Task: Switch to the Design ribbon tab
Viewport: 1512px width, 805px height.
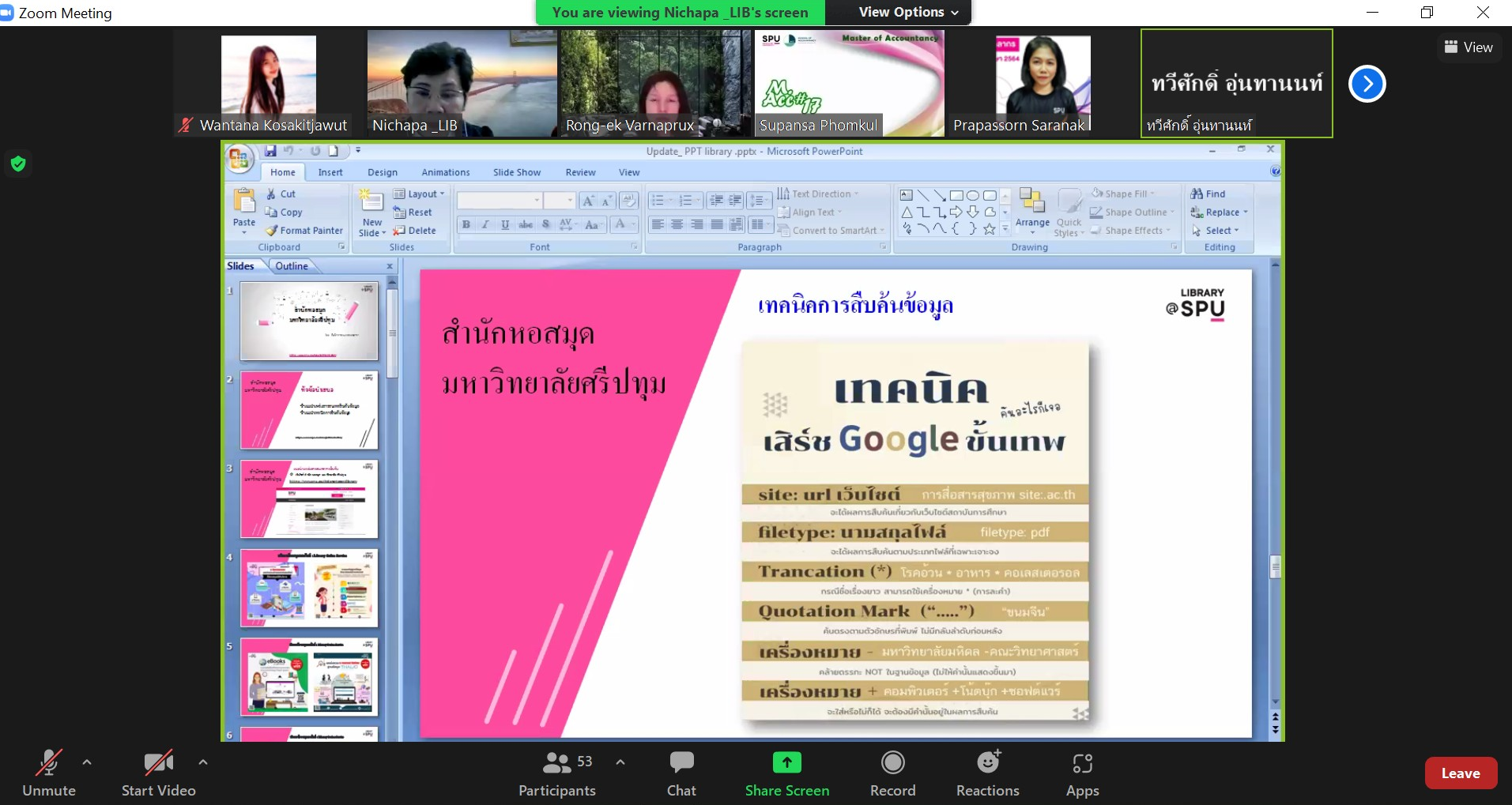Action: [x=383, y=172]
